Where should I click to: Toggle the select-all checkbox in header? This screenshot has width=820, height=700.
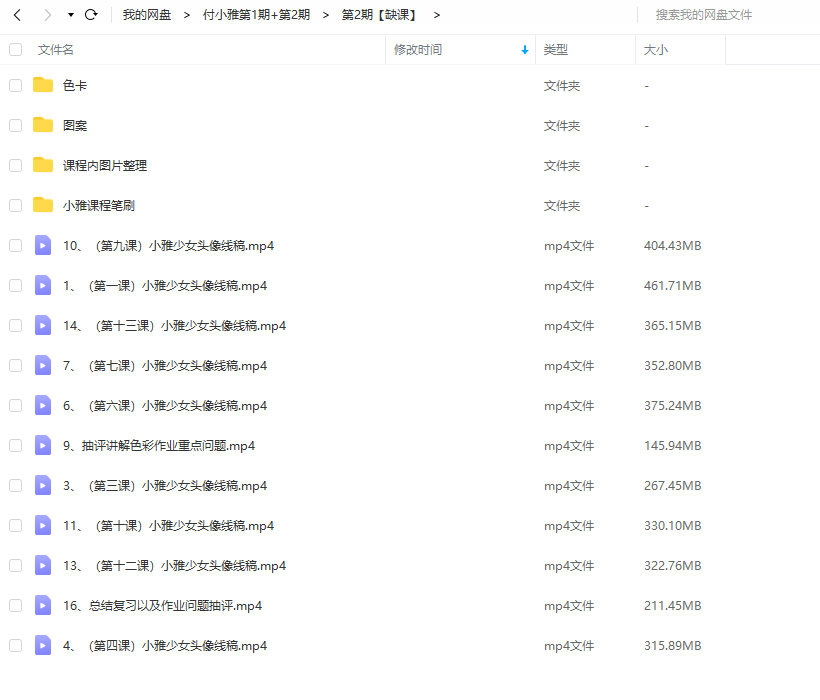15,49
